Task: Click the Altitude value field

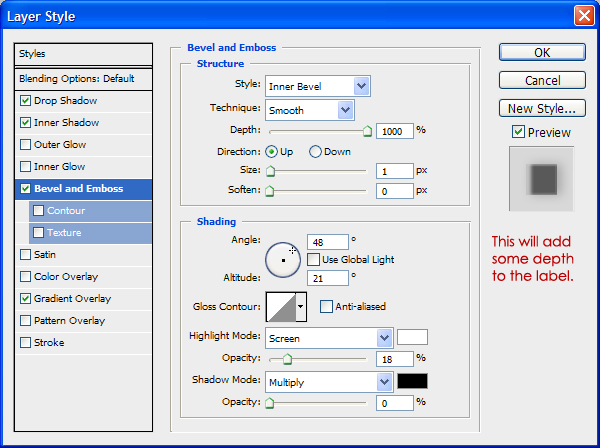Action: coord(328,278)
